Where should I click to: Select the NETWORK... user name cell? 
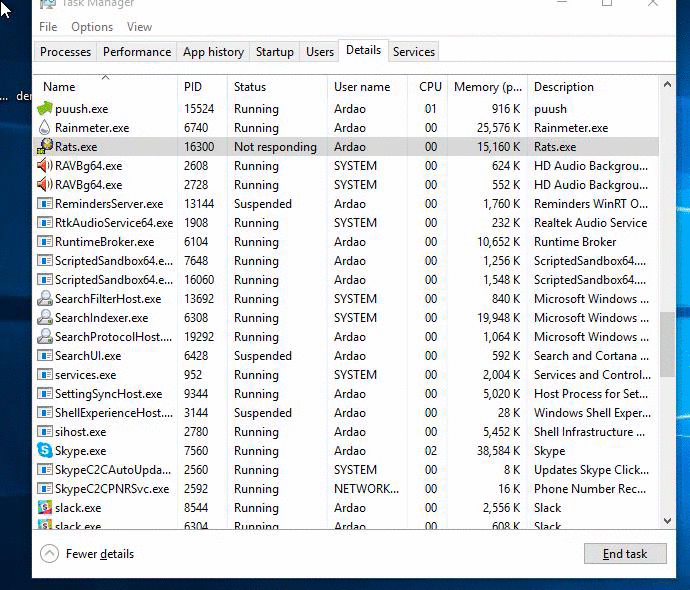tap(366, 488)
